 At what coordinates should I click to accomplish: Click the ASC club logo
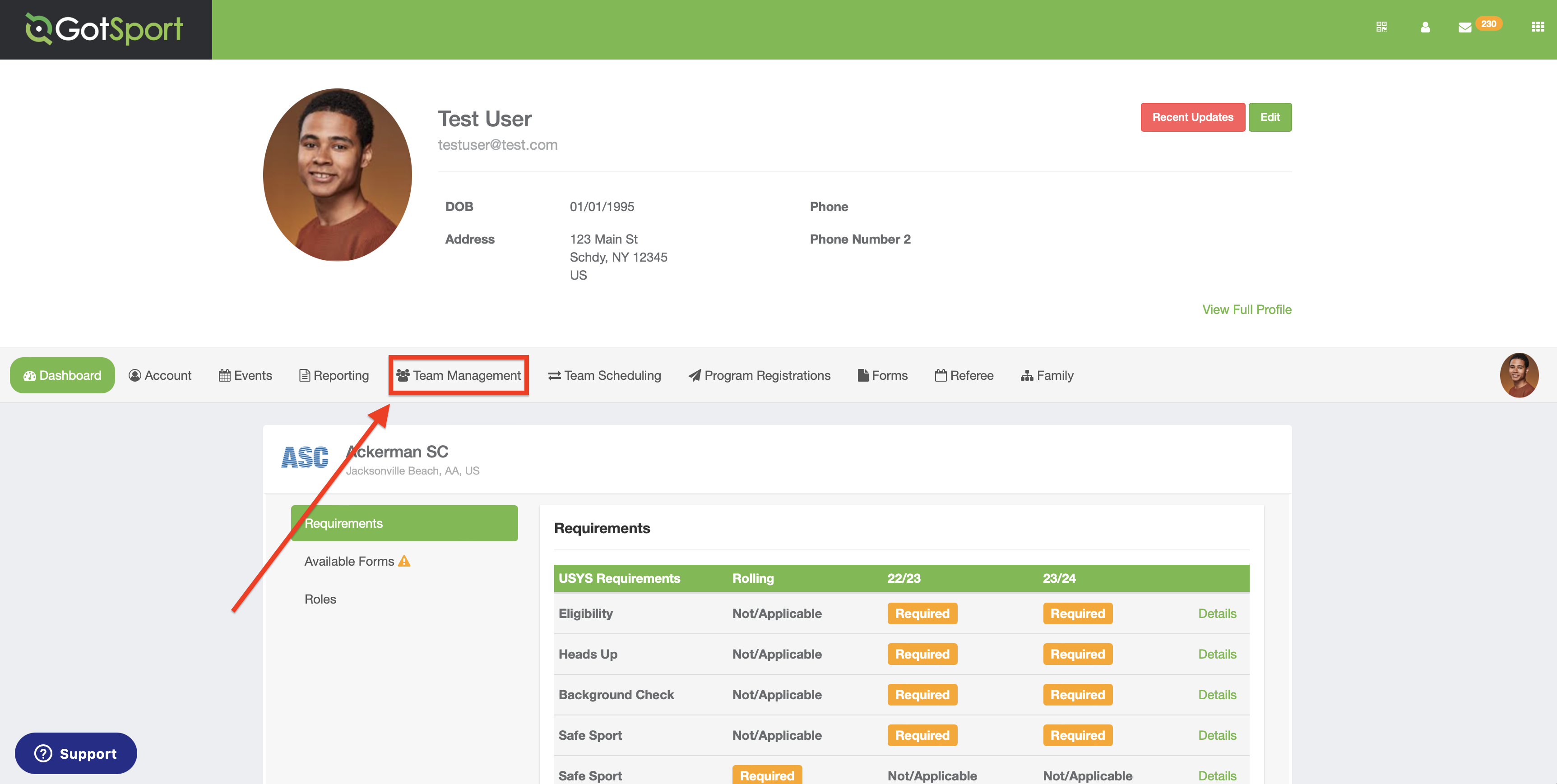pyautogui.click(x=305, y=457)
